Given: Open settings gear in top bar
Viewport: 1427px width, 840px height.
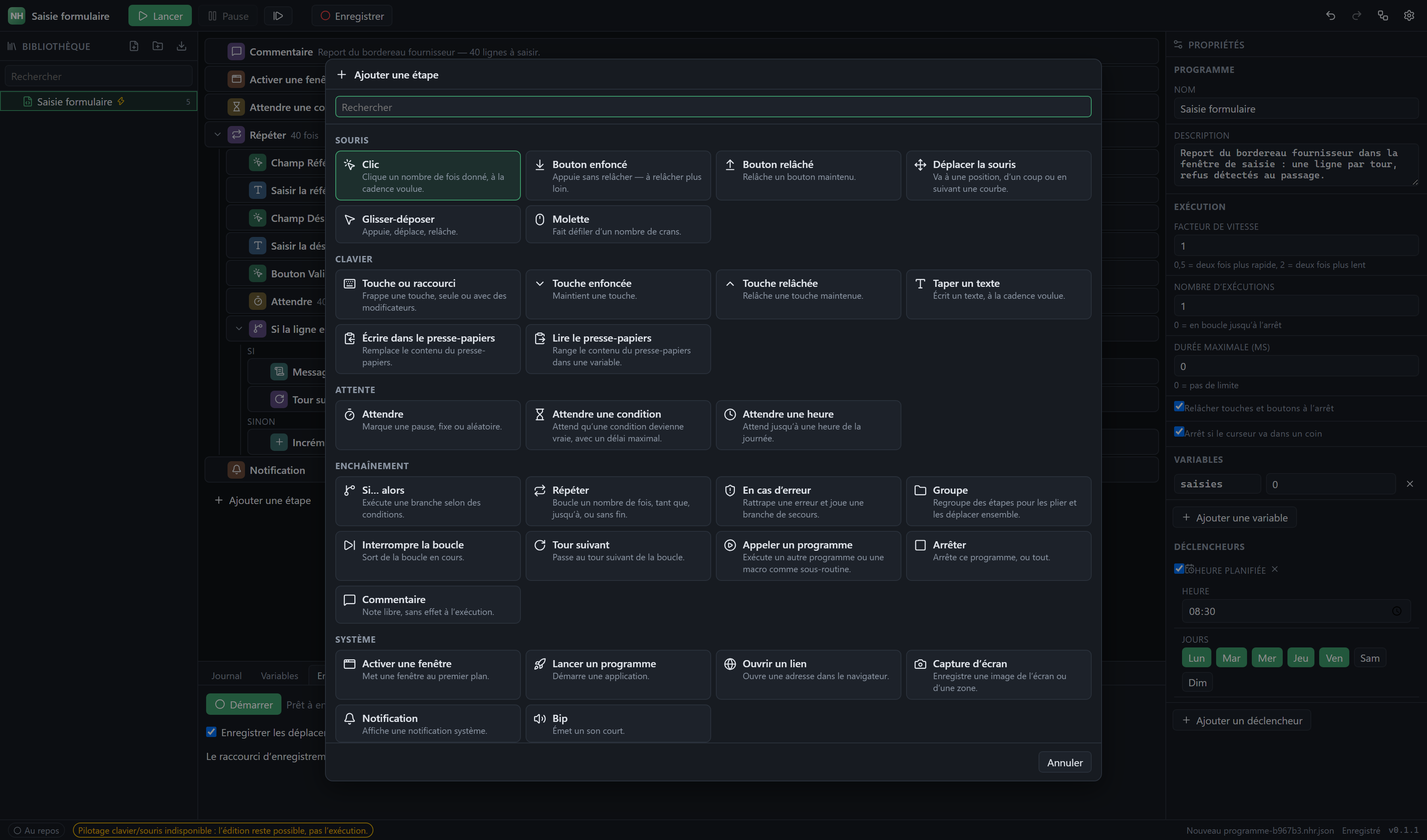Looking at the screenshot, I should coord(1409,16).
